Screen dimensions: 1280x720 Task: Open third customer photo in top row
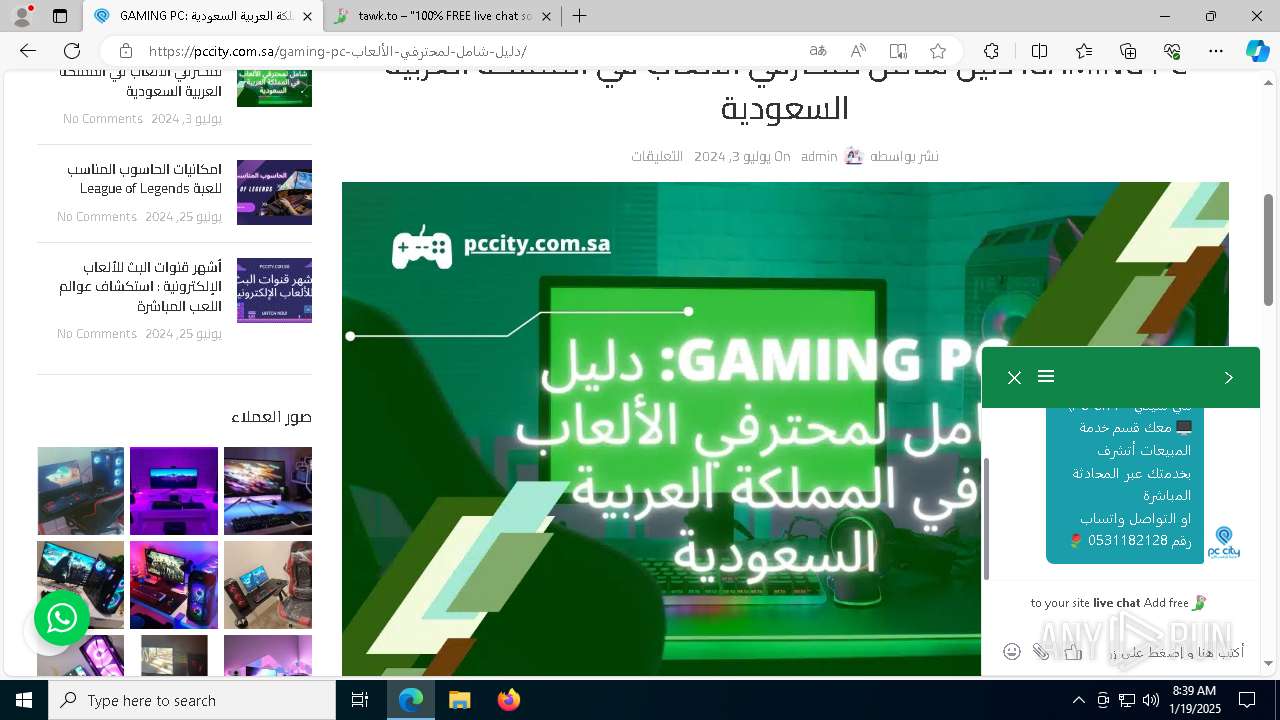click(x=268, y=491)
